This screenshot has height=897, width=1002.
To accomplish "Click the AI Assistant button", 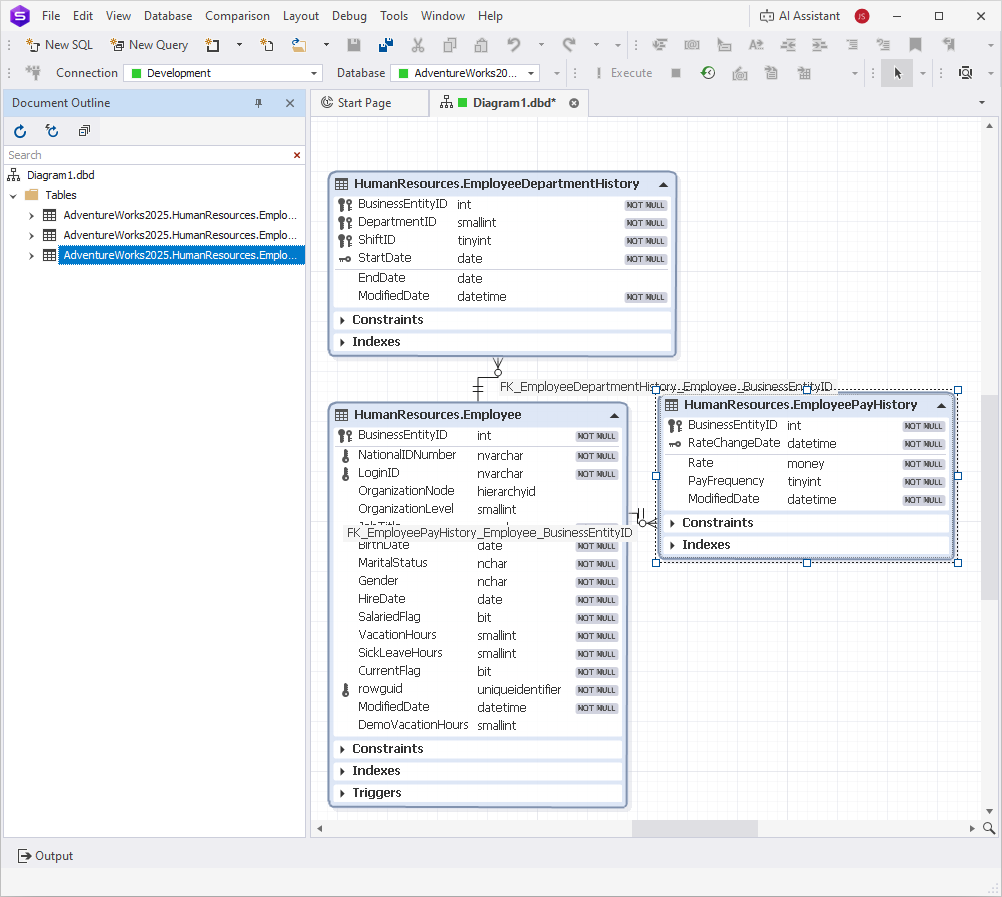I will pyautogui.click(x=799, y=16).
